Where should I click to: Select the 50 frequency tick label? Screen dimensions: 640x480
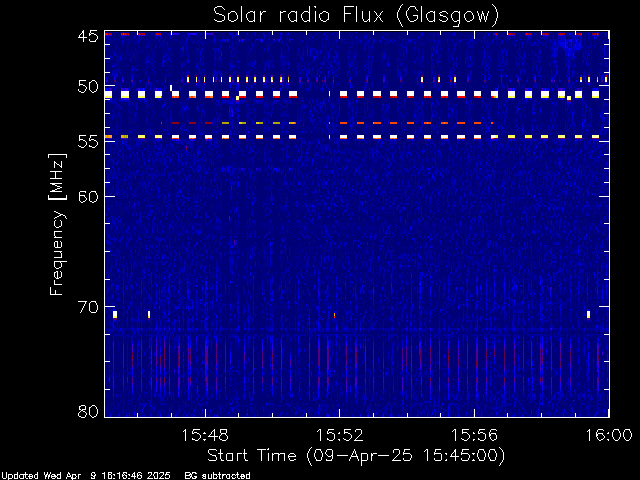(88, 87)
